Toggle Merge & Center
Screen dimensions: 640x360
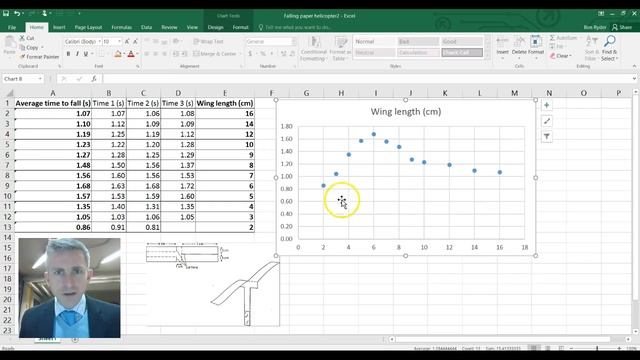pyautogui.click(x=215, y=54)
